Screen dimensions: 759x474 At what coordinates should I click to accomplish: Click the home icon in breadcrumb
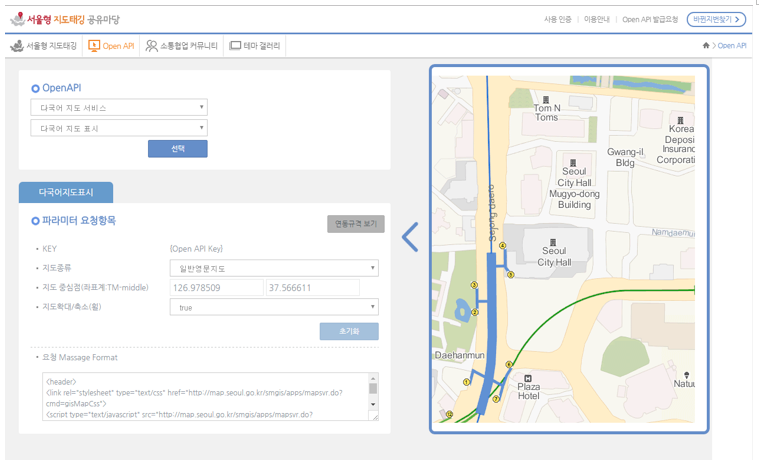(706, 46)
